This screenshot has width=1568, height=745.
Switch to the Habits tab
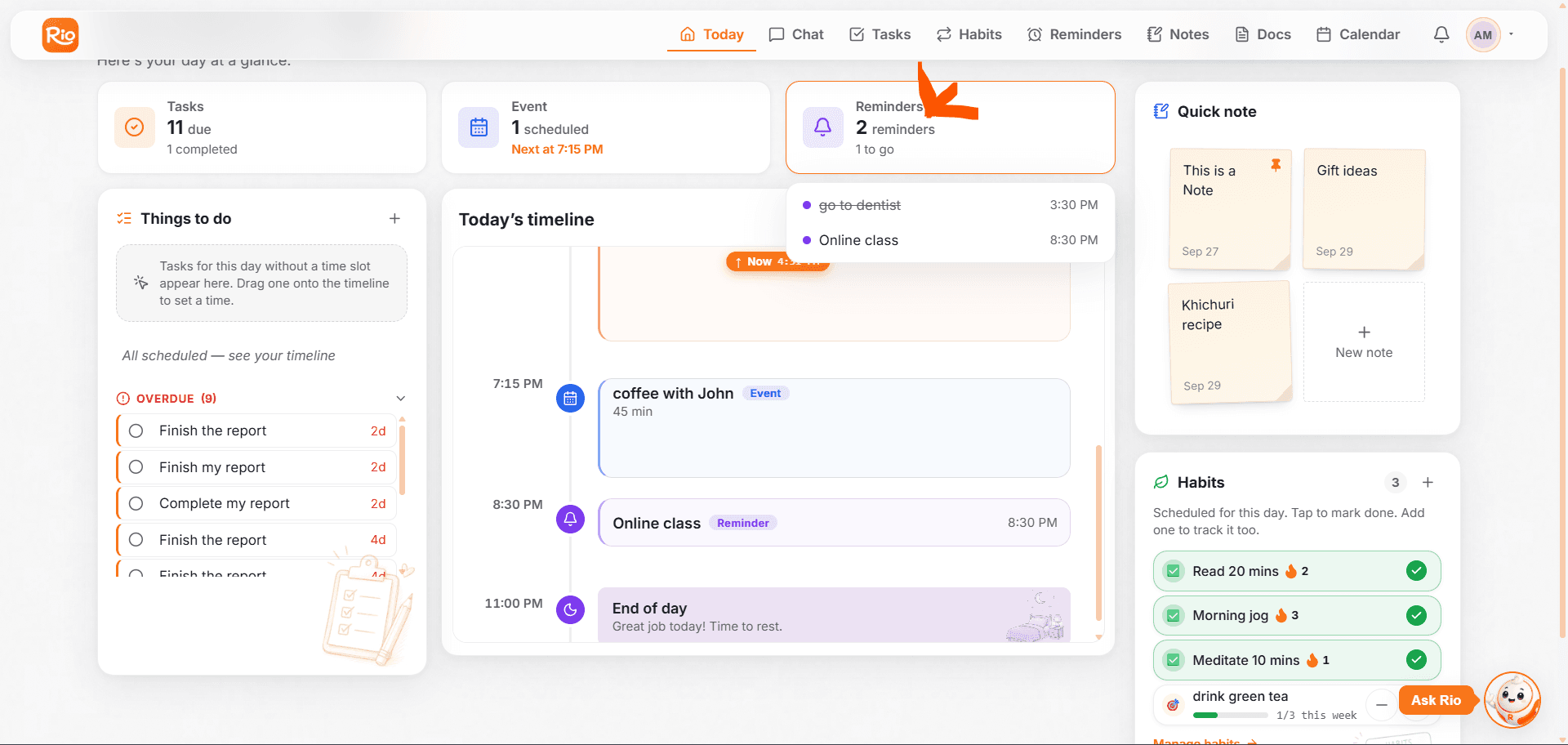[x=969, y=34]
